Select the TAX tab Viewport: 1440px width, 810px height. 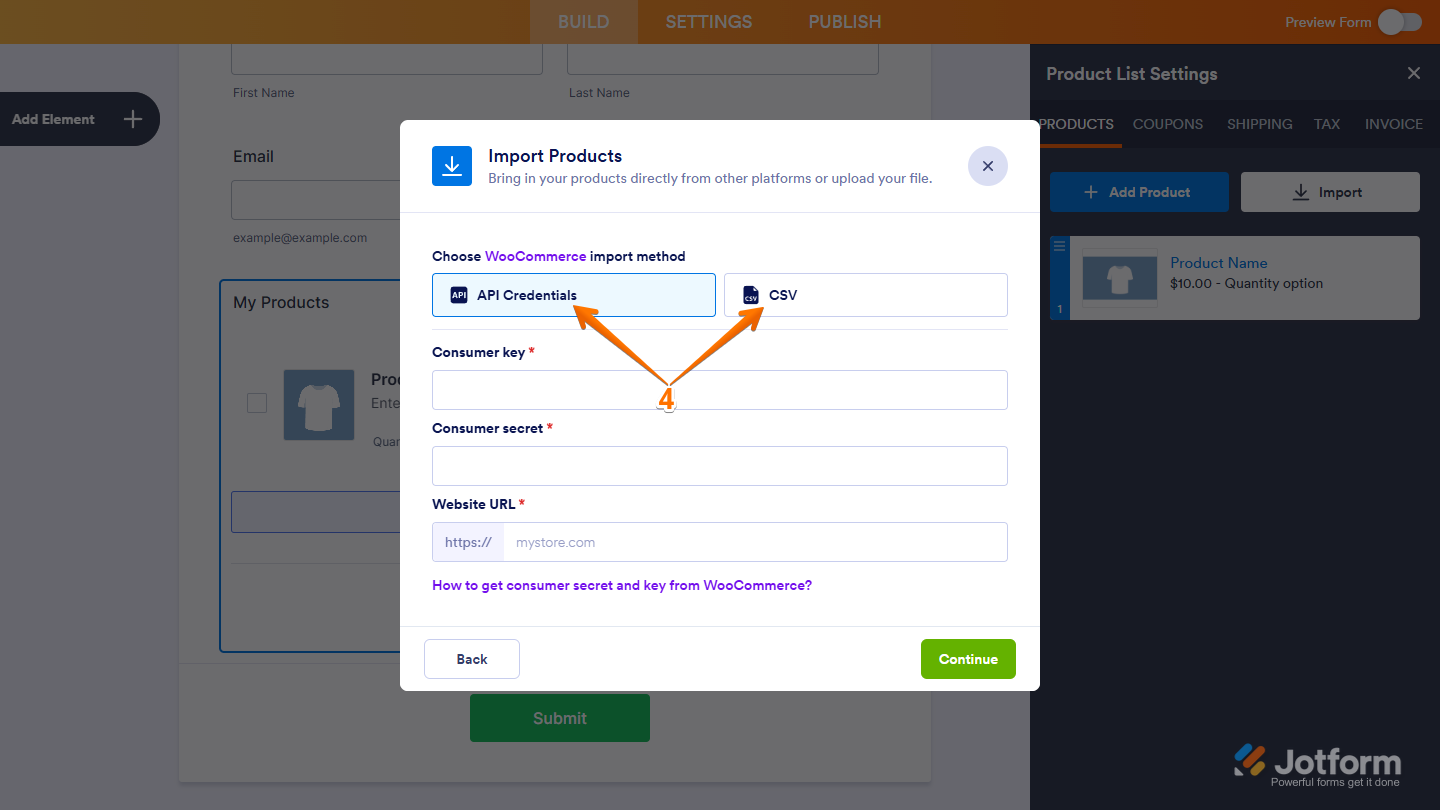[1326, 124]
